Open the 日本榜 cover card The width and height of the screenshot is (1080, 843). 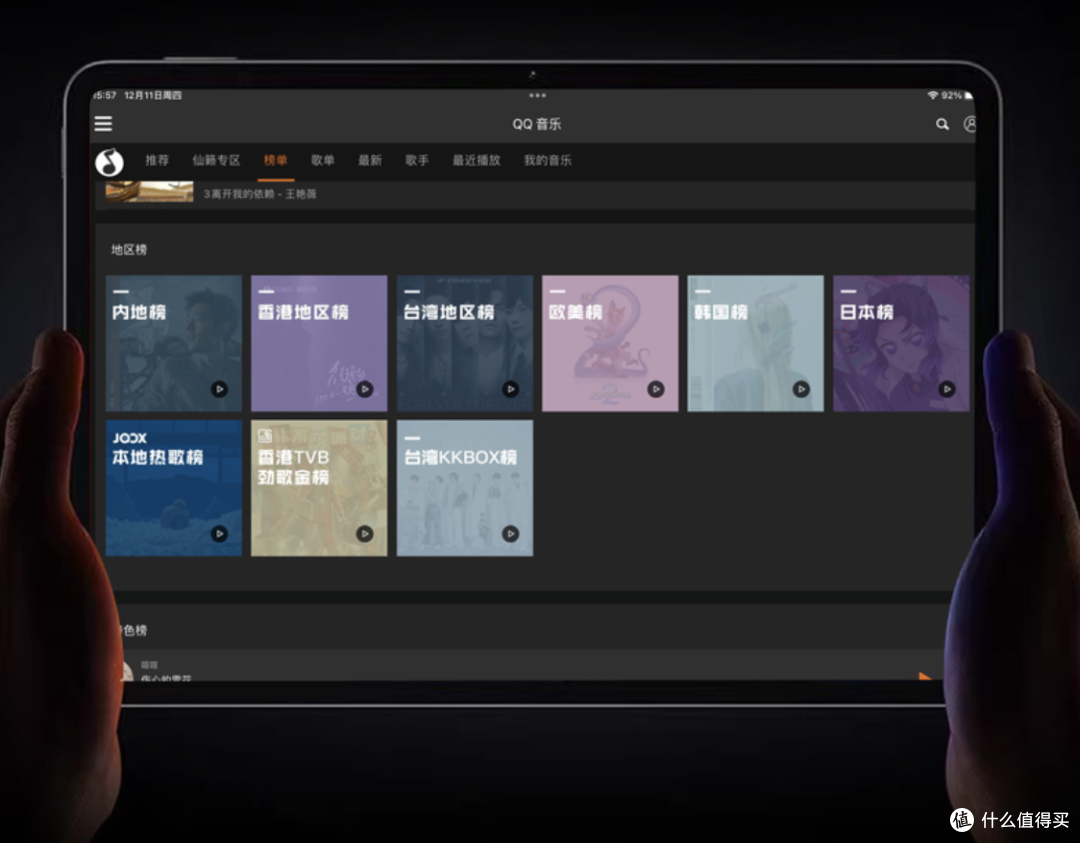[x=902, y=343]
